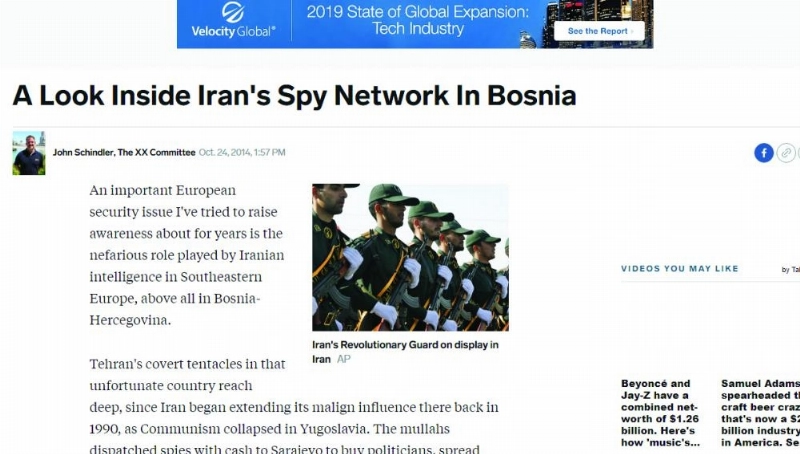Viewport: 800px width, 454px height.
Task: Click the Videos You May Like heading
Action: (680, 268)
